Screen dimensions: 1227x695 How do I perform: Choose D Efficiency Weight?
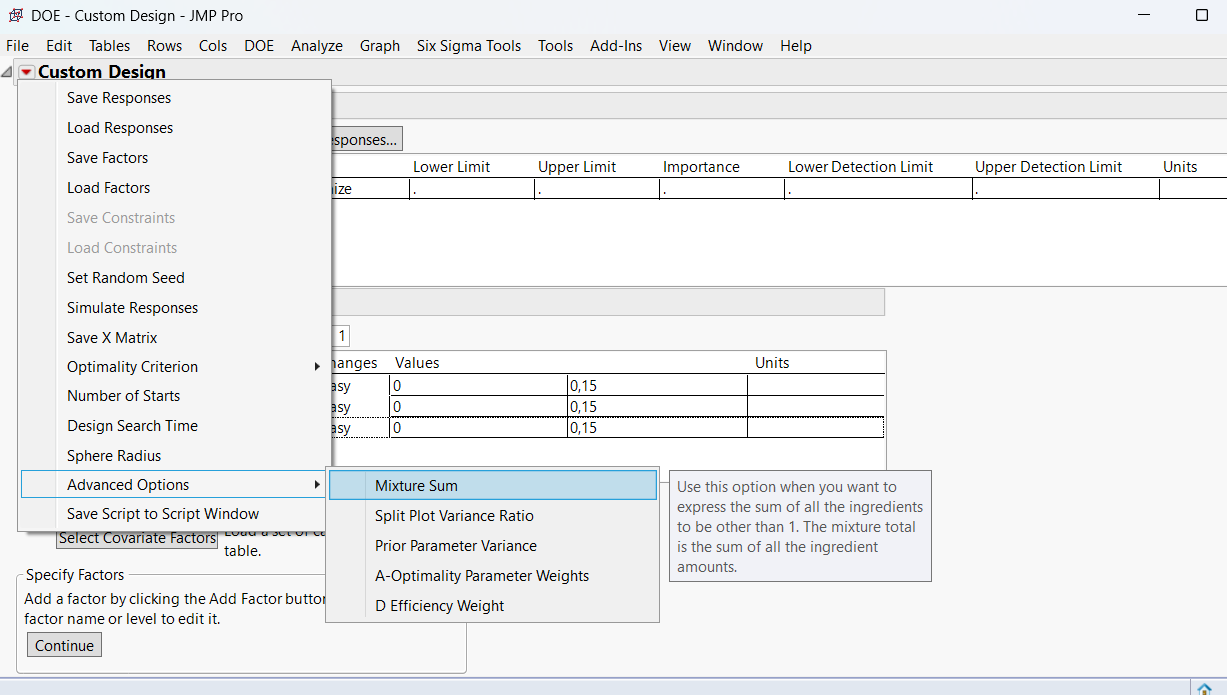(x=439, y=606)
